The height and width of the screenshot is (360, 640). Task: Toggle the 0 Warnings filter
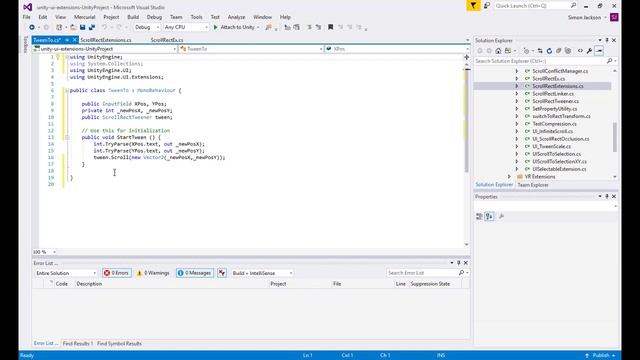153,273
